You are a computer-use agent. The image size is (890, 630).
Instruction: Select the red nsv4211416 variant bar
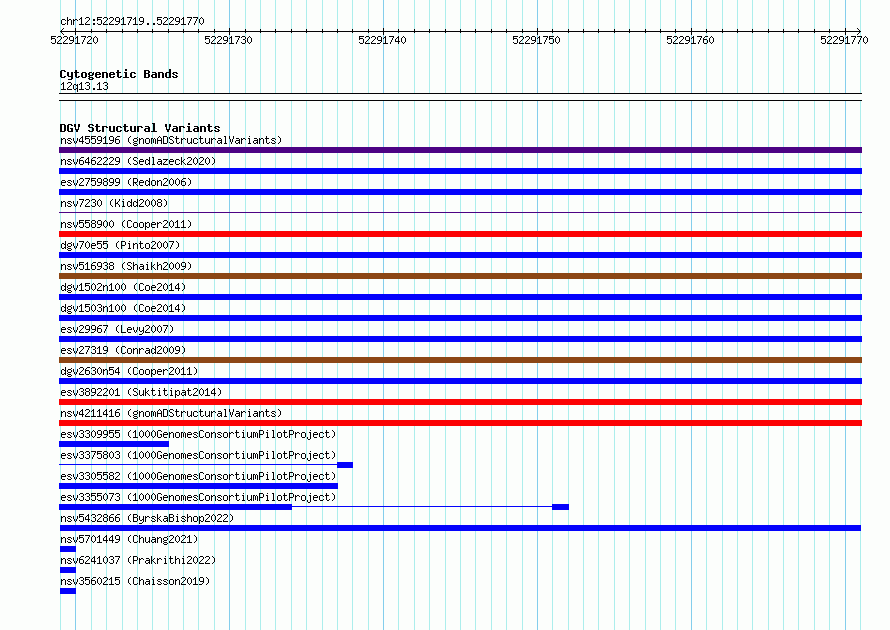460,423
